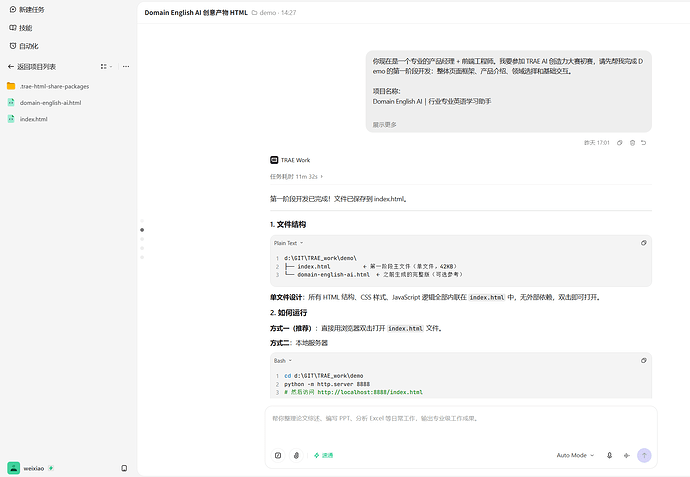Click the heading 2. 如何运行
Image resolution: width=690 pixels, height=477 pixels.
pyautogui.click(x=289, y=313)
